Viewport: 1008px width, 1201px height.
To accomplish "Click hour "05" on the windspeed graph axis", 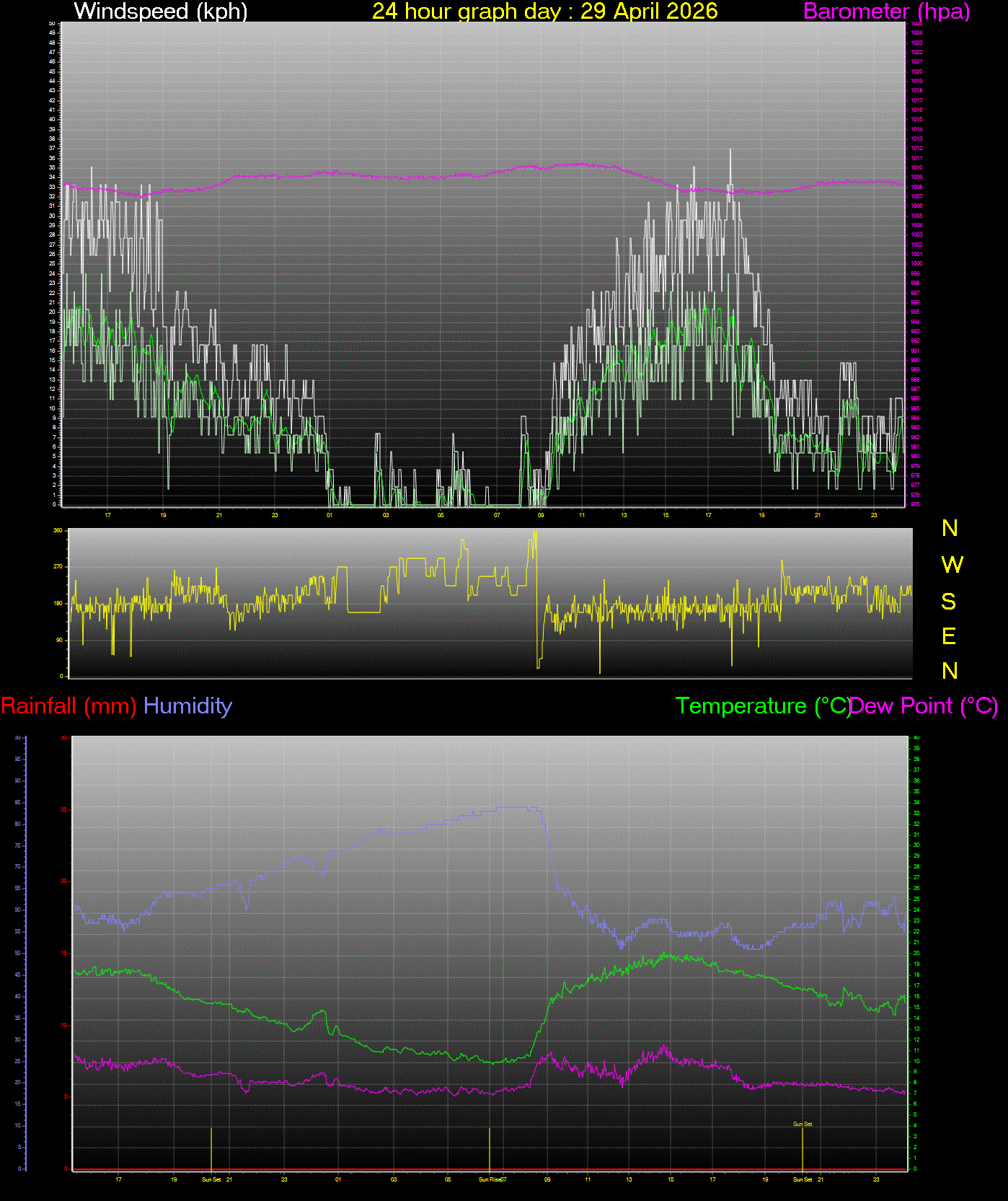I will [x=441, y=515].
